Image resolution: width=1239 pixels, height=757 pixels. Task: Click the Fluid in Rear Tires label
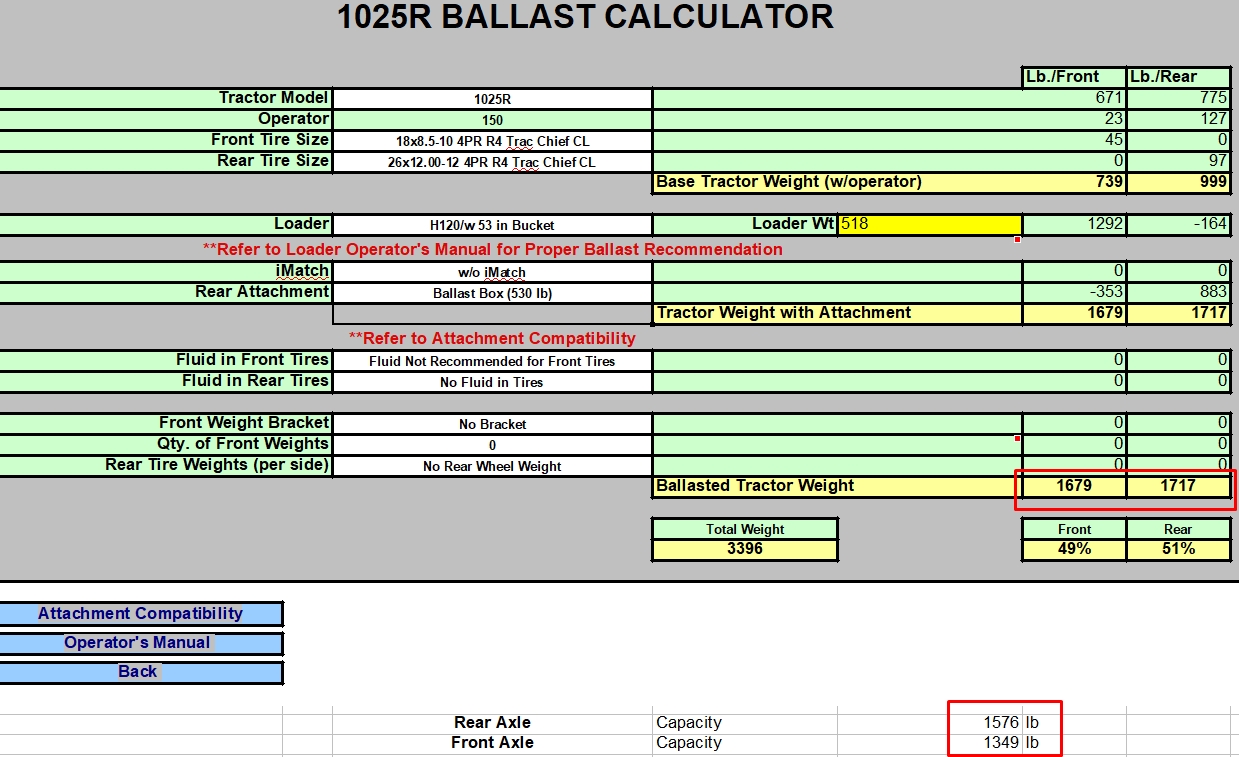click(x=255, y=381)
